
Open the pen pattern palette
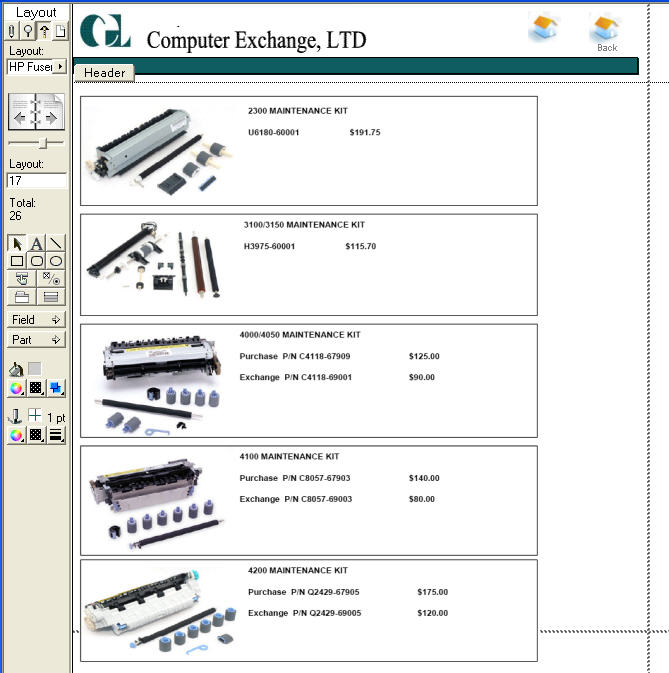point(36,435)
